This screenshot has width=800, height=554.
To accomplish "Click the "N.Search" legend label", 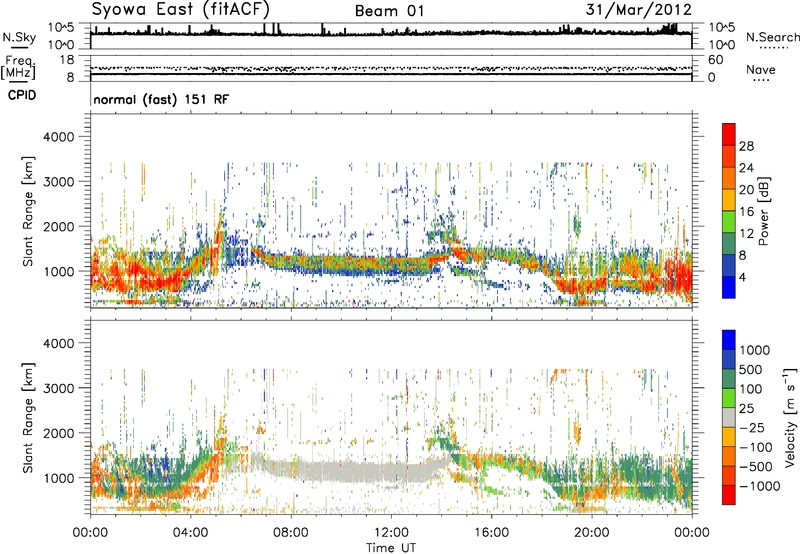I will (x=772, y=37).
